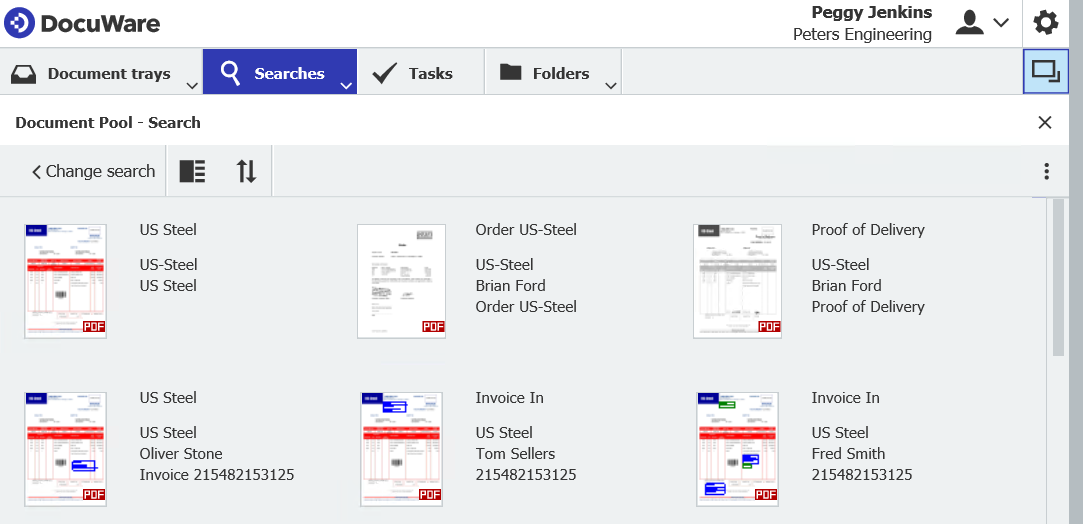This screenshot has width=1083, height=524.
Task: Select the Fred Smith text
Action: (x=848, y=454)
